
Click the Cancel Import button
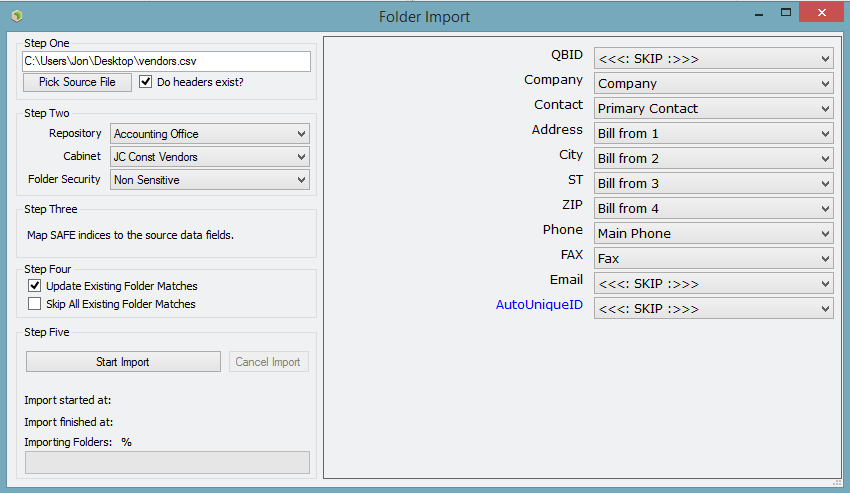coord(268,362)
